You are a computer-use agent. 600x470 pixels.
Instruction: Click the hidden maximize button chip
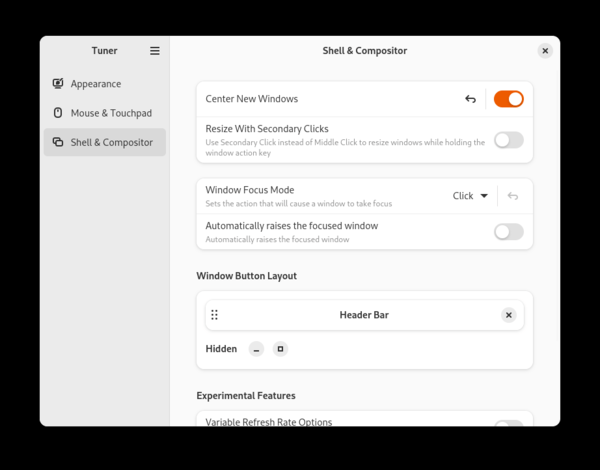point(281,349)
